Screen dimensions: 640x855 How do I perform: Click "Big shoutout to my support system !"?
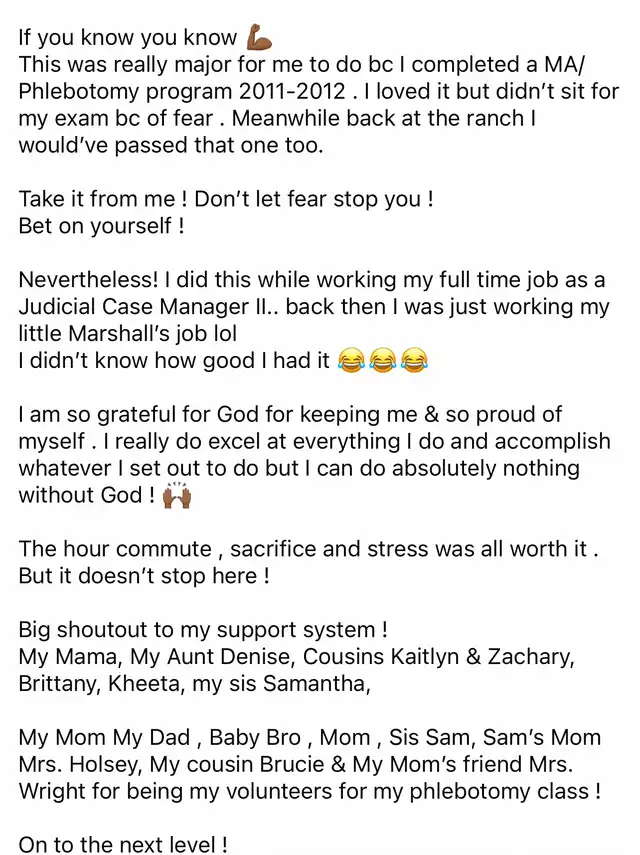[x=203, y=630]
